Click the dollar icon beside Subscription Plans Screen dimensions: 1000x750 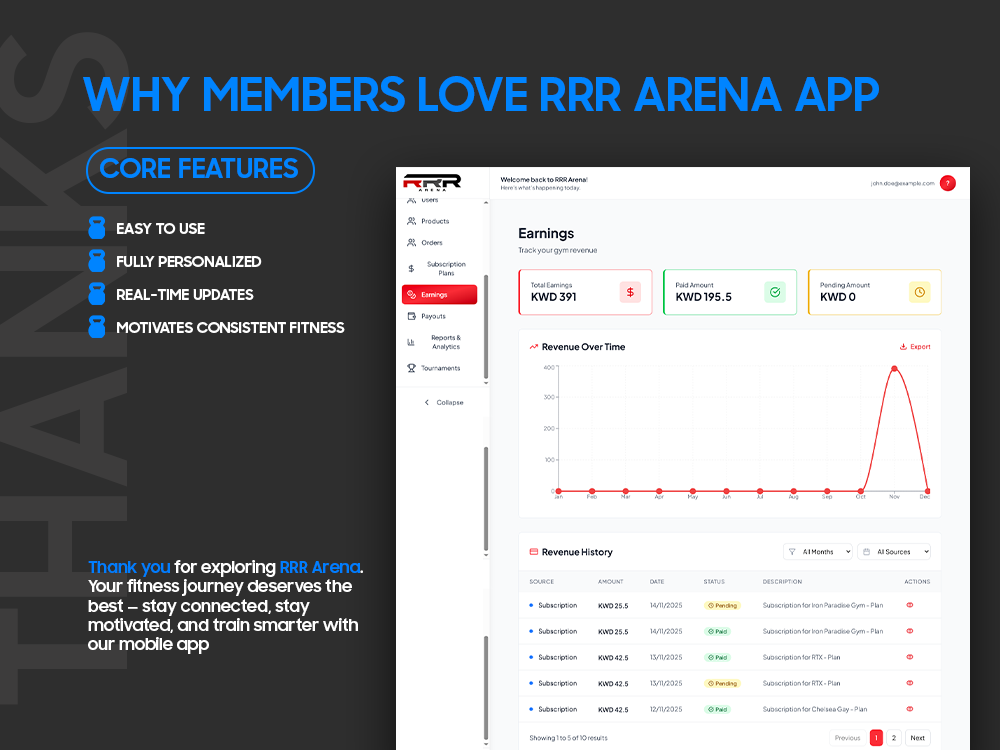(411, 268)
